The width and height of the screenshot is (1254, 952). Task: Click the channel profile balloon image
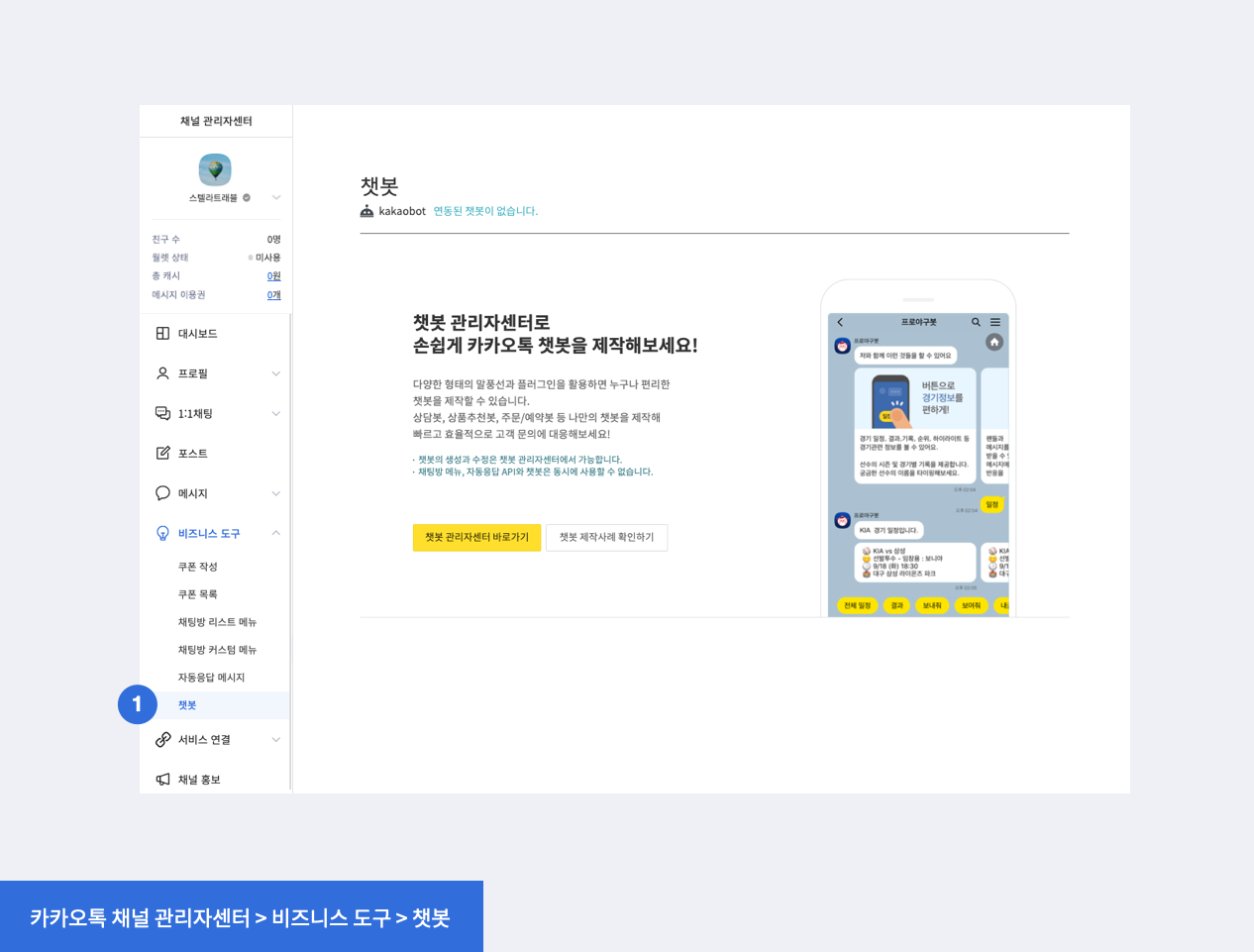coord(215,169)
